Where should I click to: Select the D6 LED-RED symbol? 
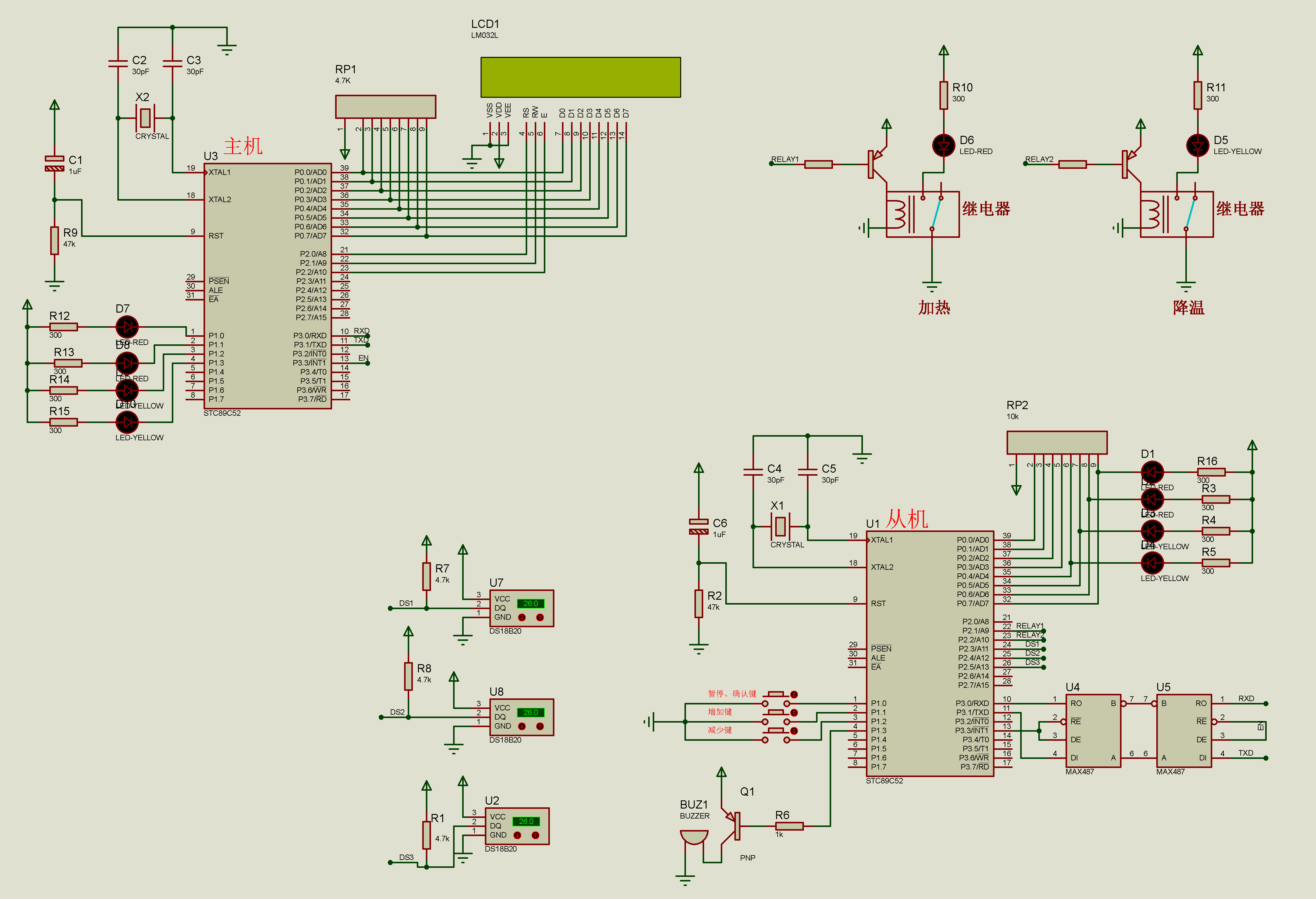943,146
